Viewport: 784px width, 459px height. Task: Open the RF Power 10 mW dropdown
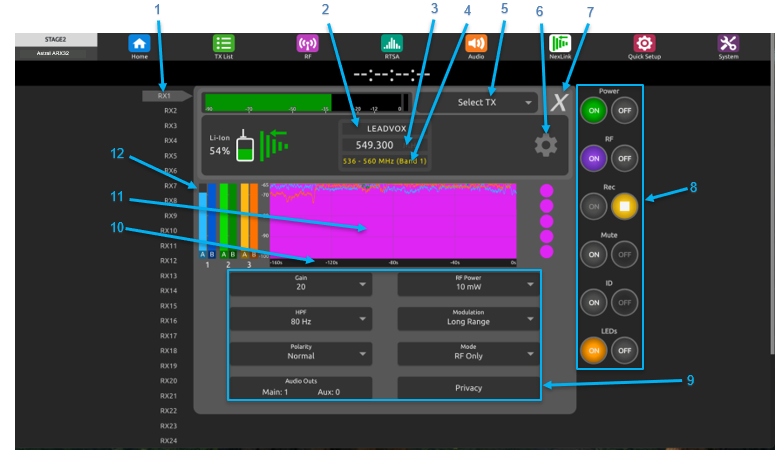(468, 284)
